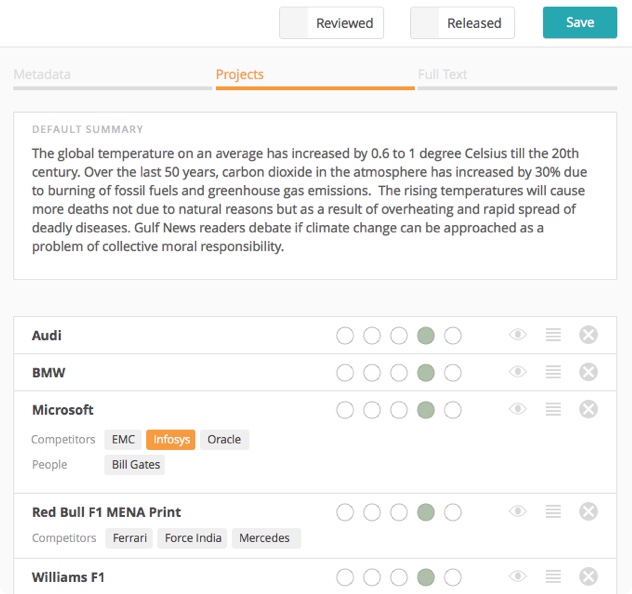Viewport: 632px width, 594px height.
Task: Toggle the Reviewed switch
Action: [x=331, y=23]
